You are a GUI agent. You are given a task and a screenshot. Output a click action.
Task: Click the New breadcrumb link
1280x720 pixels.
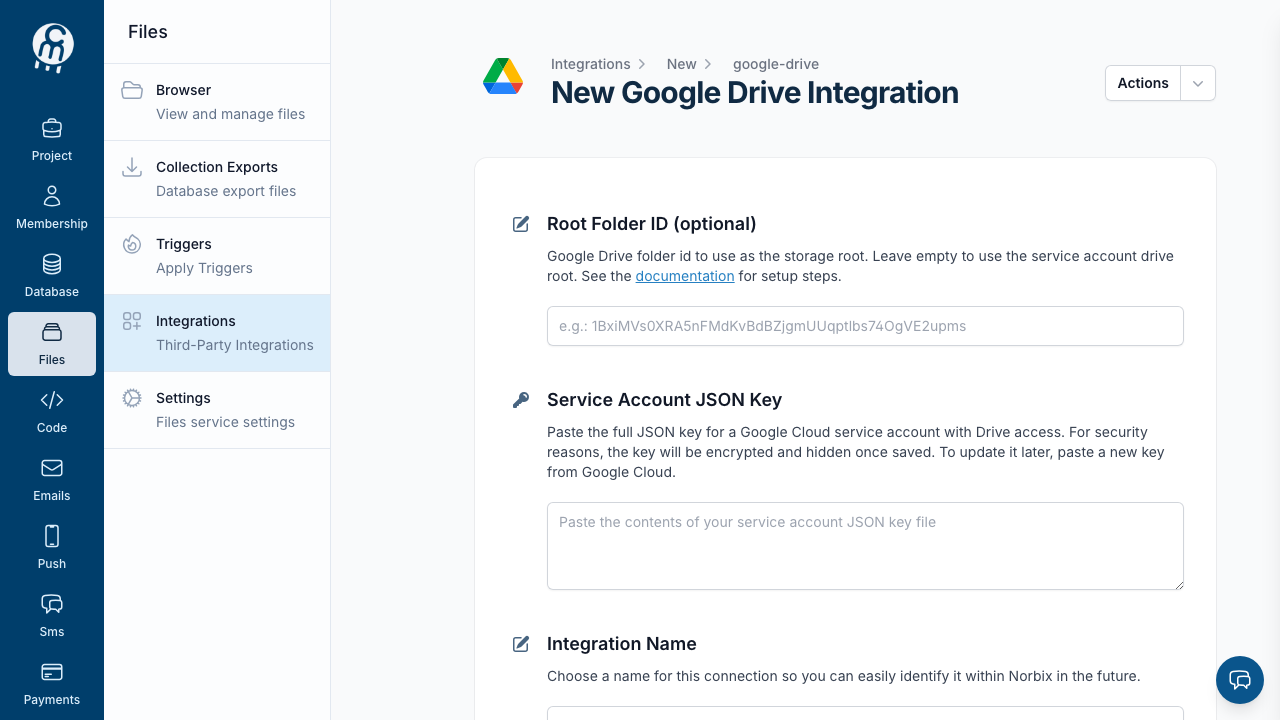(x=681, y=64)
